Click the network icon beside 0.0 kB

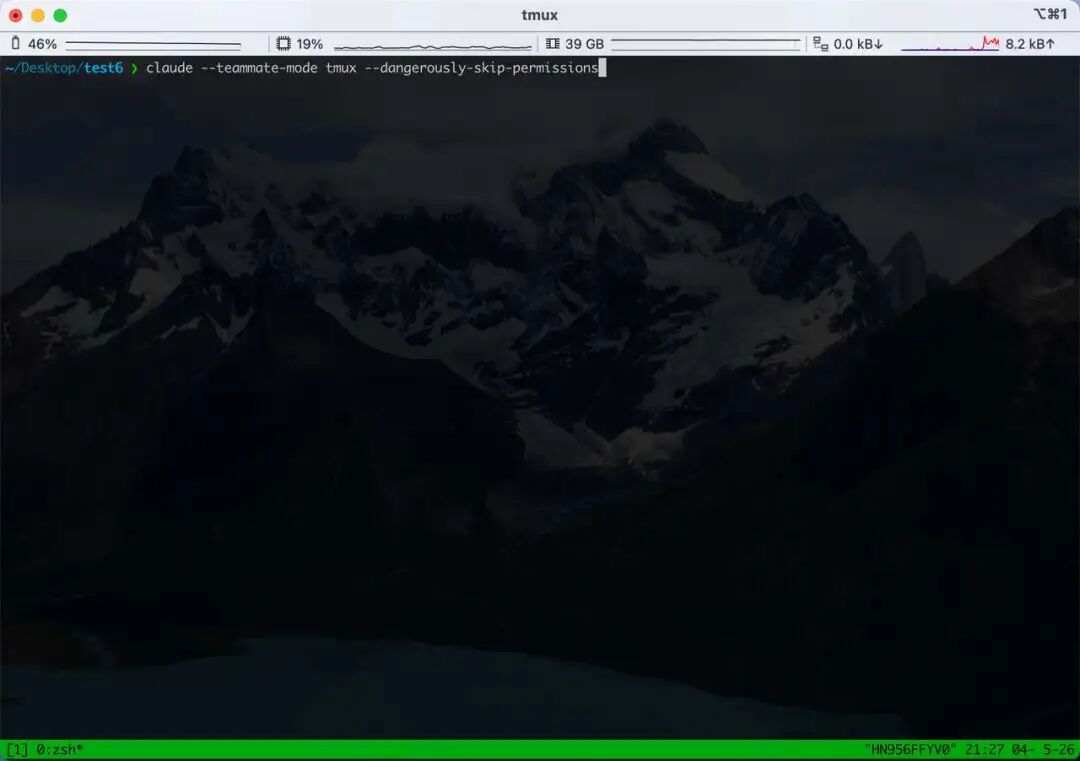[820, 44]
